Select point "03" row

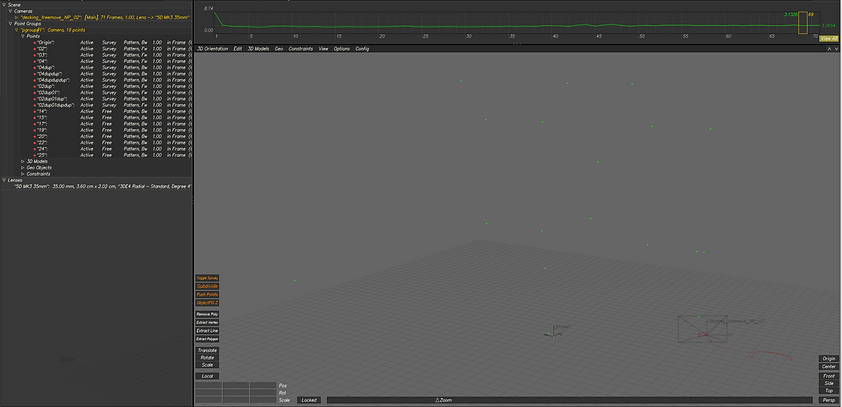pyautogui.click(x=112, y=55)
